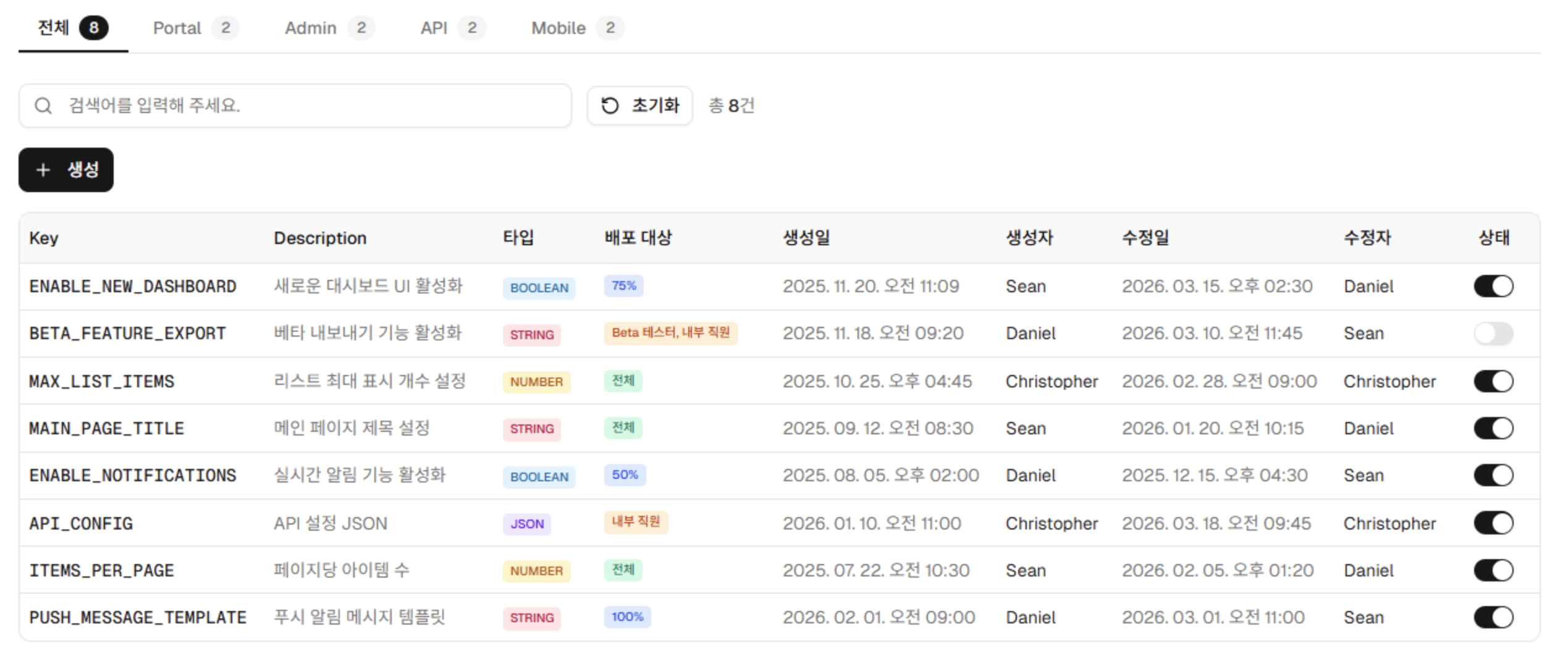
Task: Click the 새로운 대시보드 UI 활성화 description
Action: point(368,286)
